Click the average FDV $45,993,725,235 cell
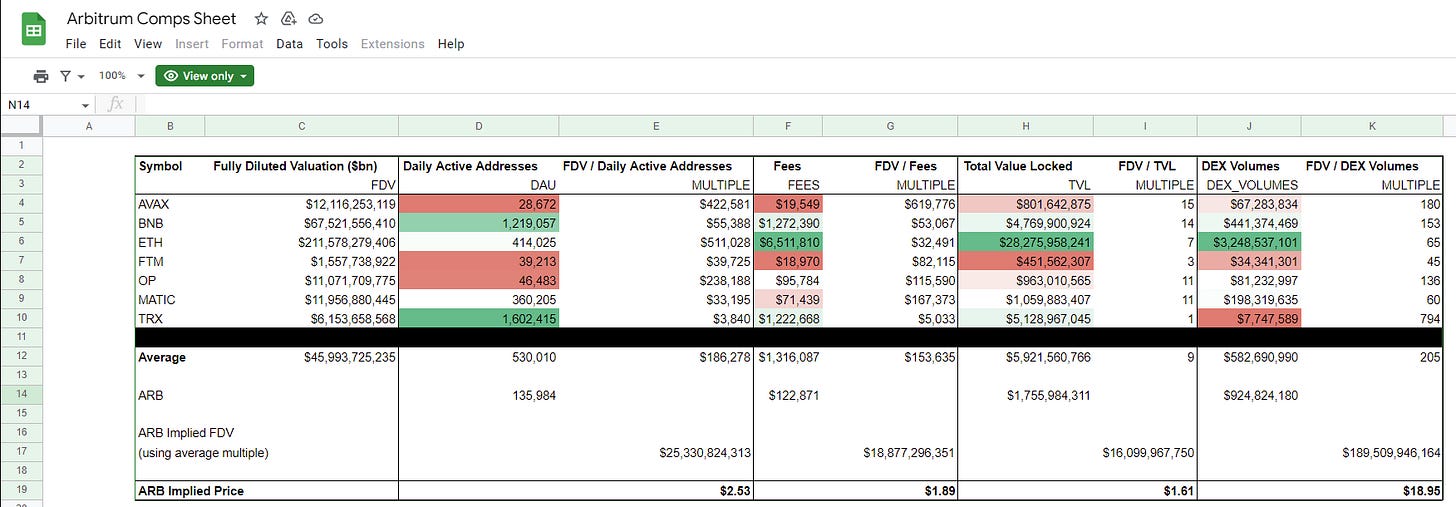The height and width of the screenshot is (507, 1456). click(302, 357)
